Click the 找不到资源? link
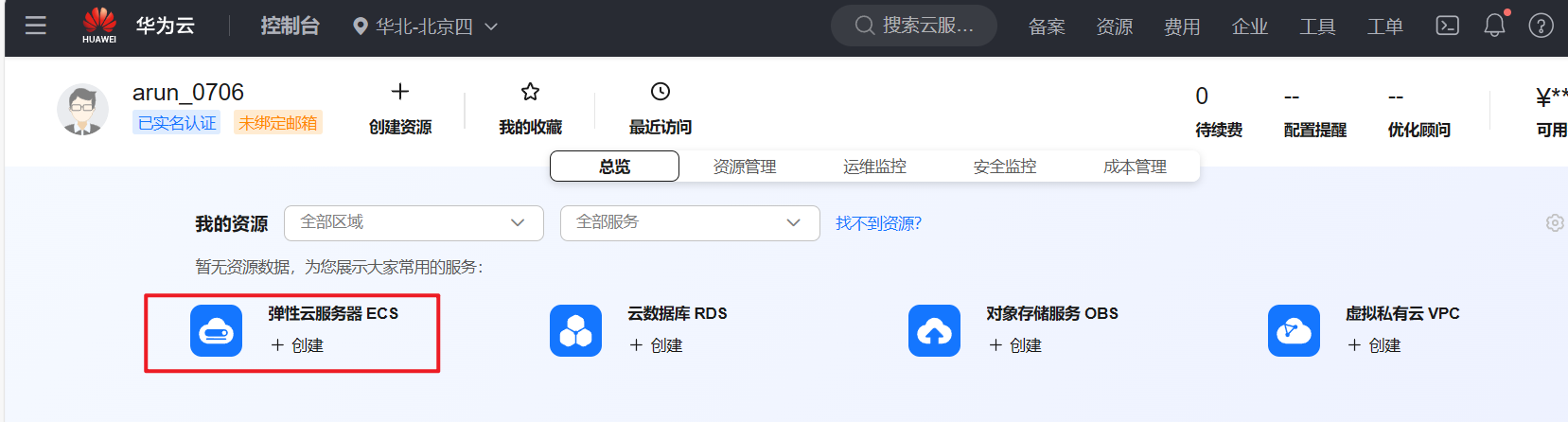This screenshot has height=422, width=1568. [878, 223]
